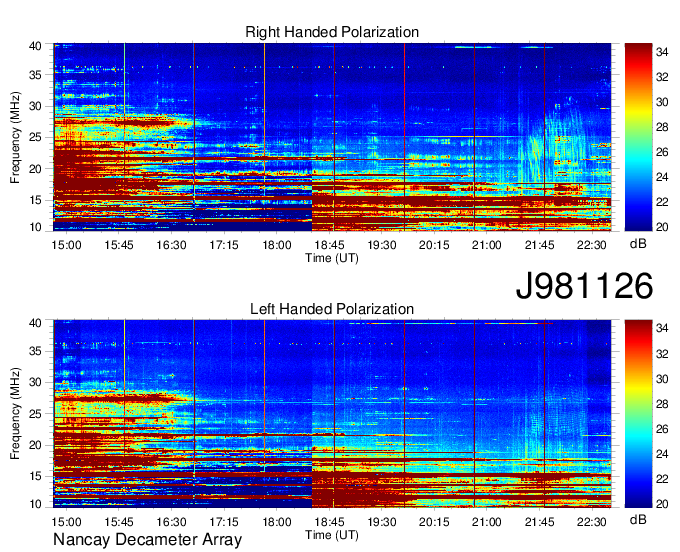This screenshot has width=680, height=552.
Task: Click the color scale bar beside the Left Handed plot
Action: (638, 414)
